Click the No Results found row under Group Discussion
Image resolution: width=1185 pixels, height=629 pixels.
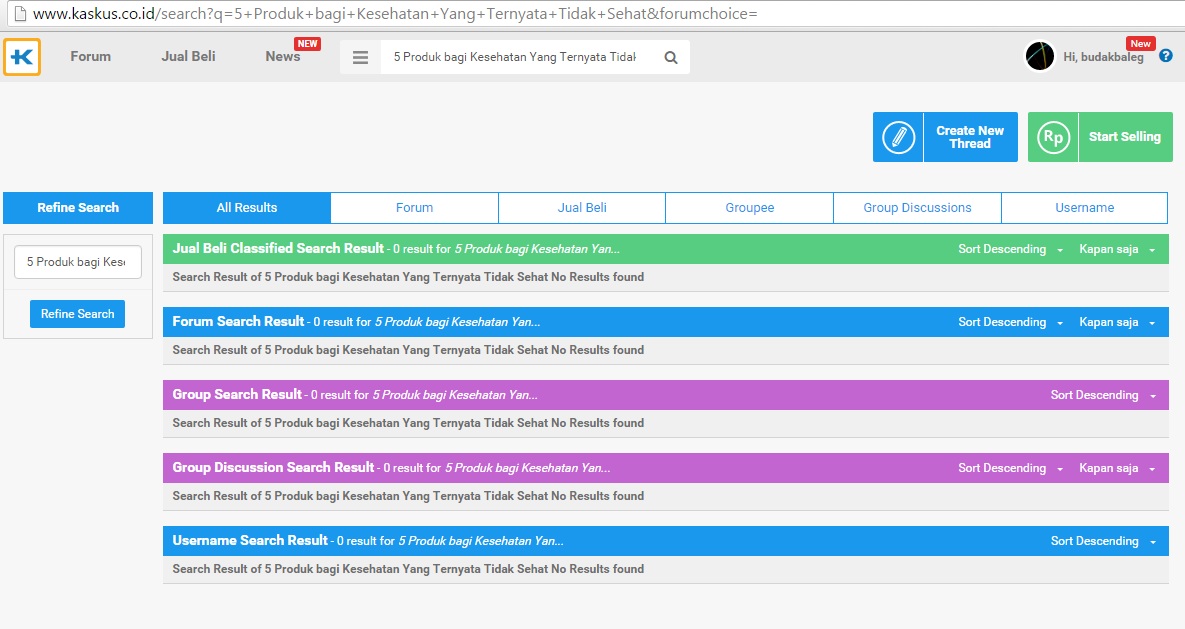pyautogui.click(x=666, y=496)
